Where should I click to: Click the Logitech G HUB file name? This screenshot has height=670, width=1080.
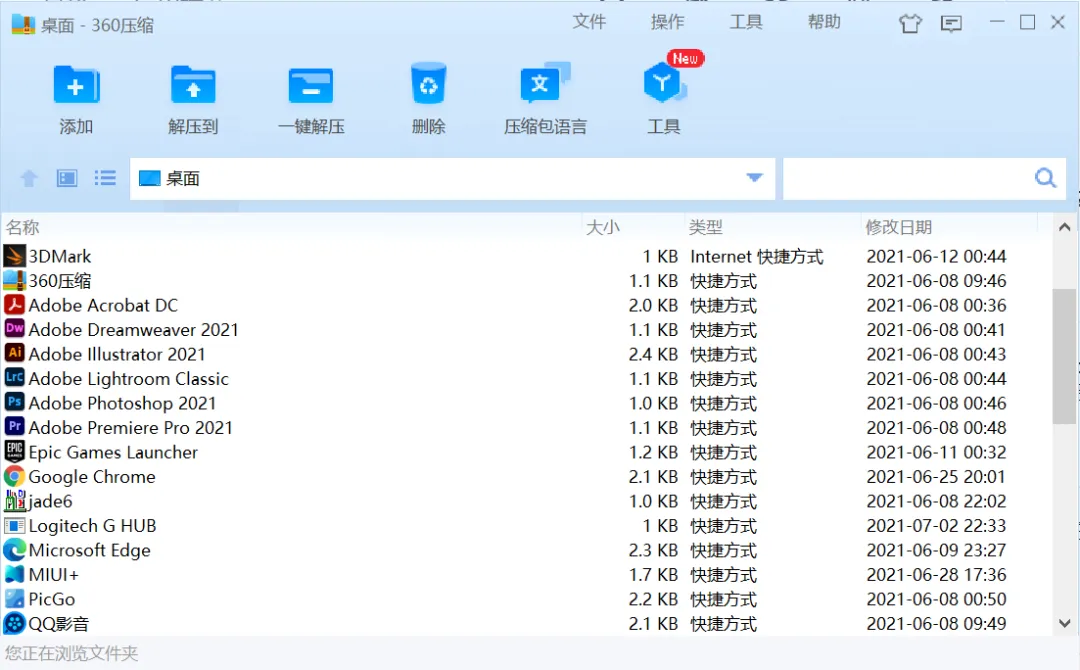click(x=92, y=526)
